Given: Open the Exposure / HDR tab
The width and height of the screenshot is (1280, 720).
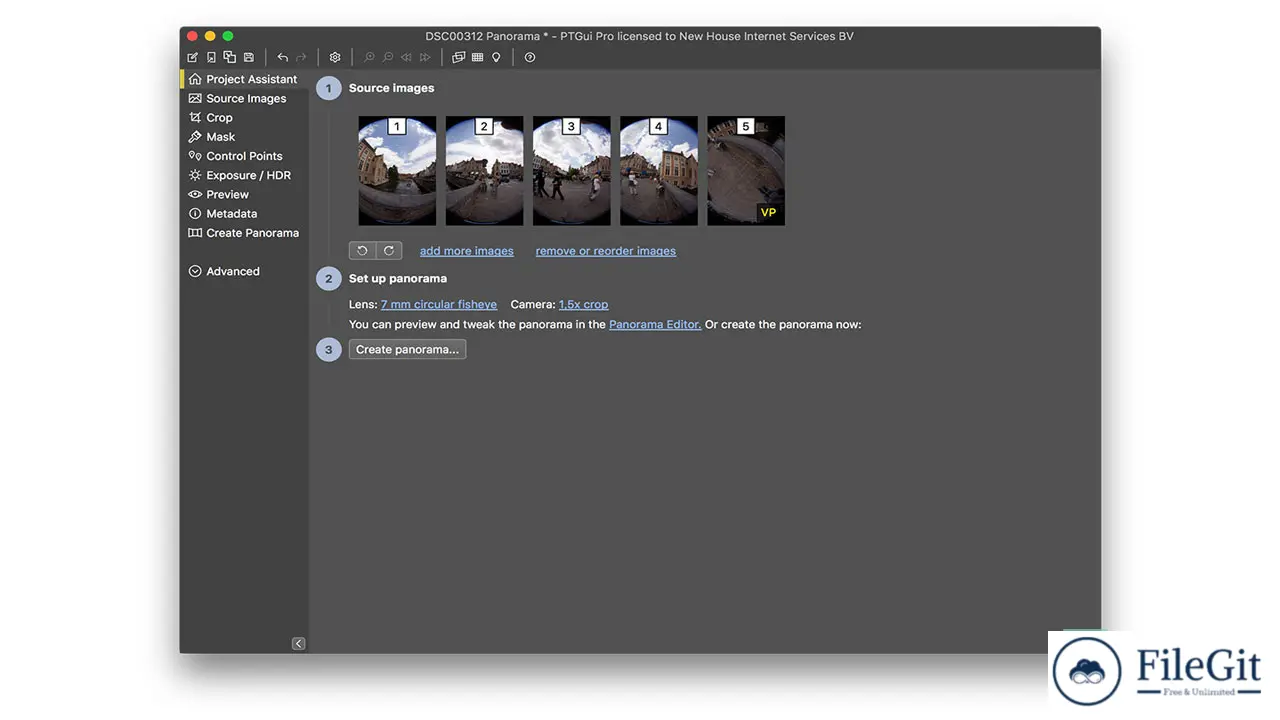Looking at the screenshot, I should coord(244,175).
